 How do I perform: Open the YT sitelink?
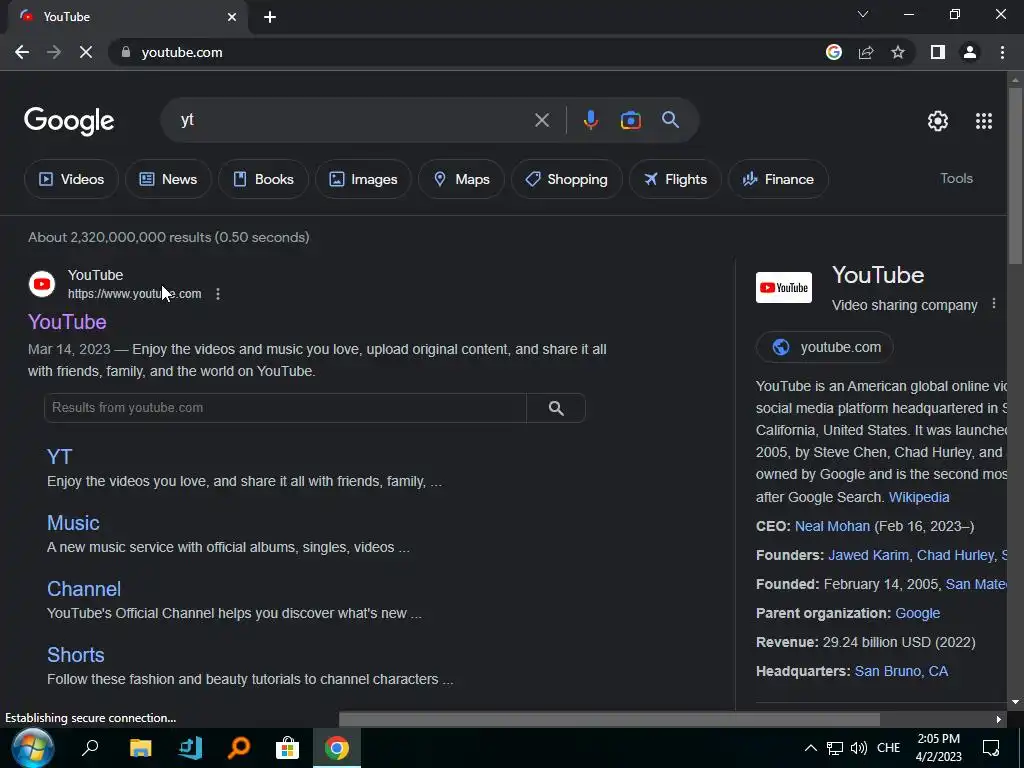tap(59, 456)
